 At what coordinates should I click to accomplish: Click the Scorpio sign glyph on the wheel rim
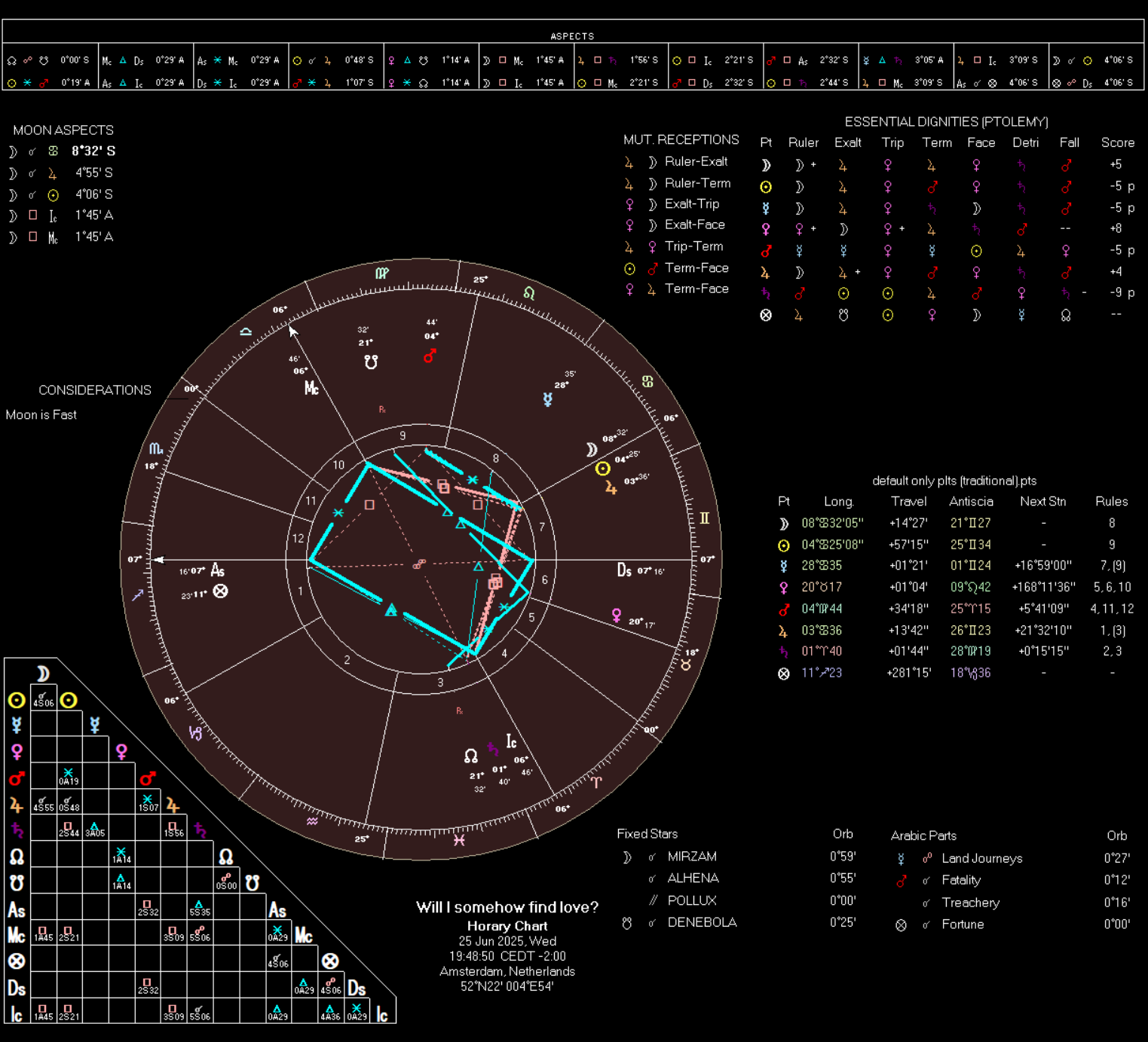155,449
